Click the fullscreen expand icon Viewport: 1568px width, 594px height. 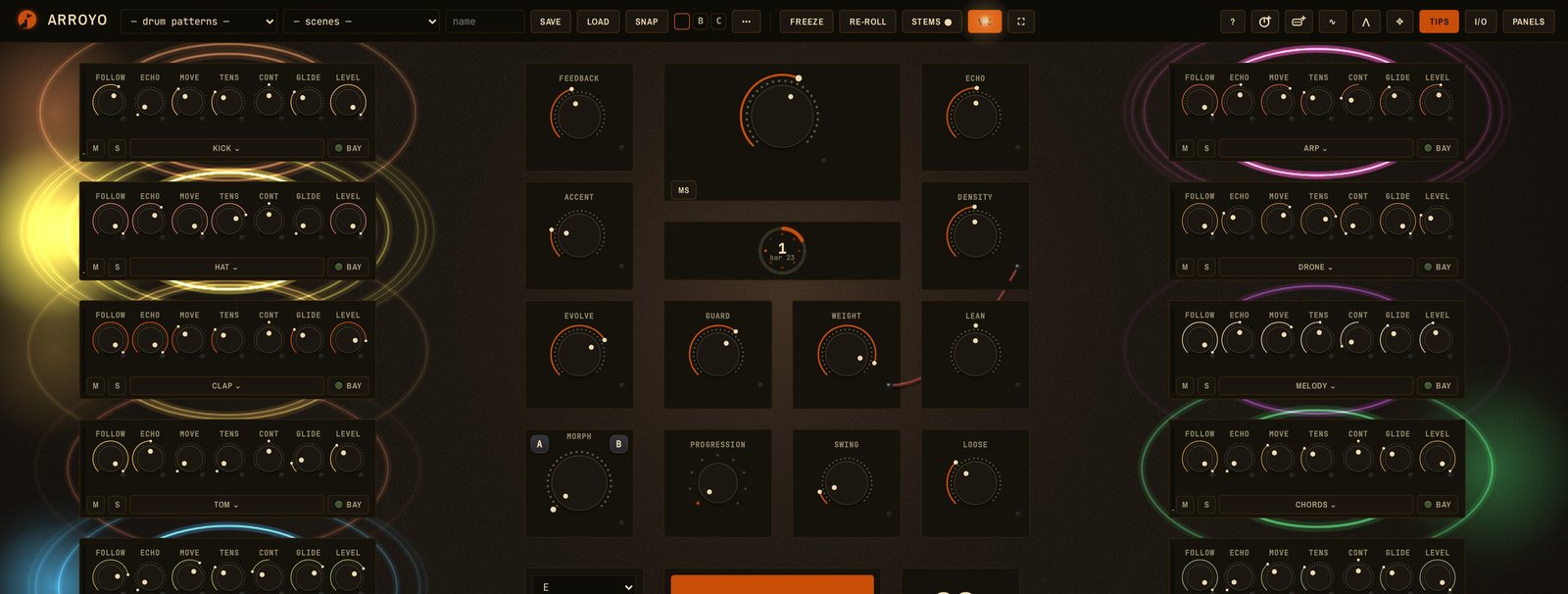point(1020,22)
